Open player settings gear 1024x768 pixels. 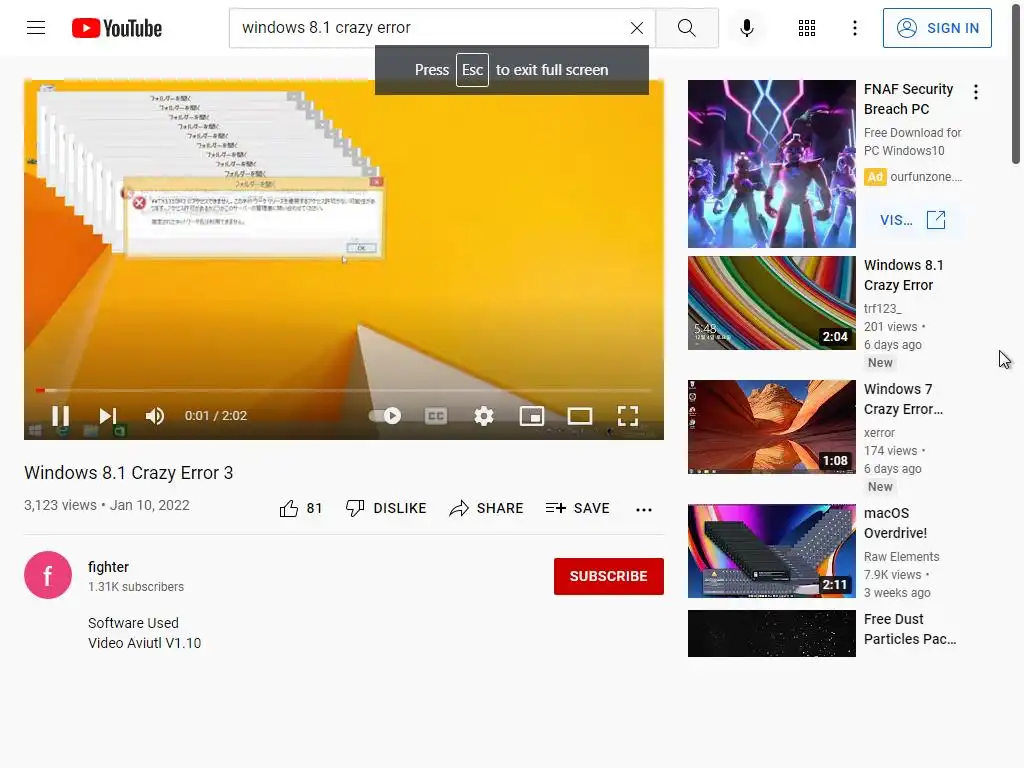484,415
